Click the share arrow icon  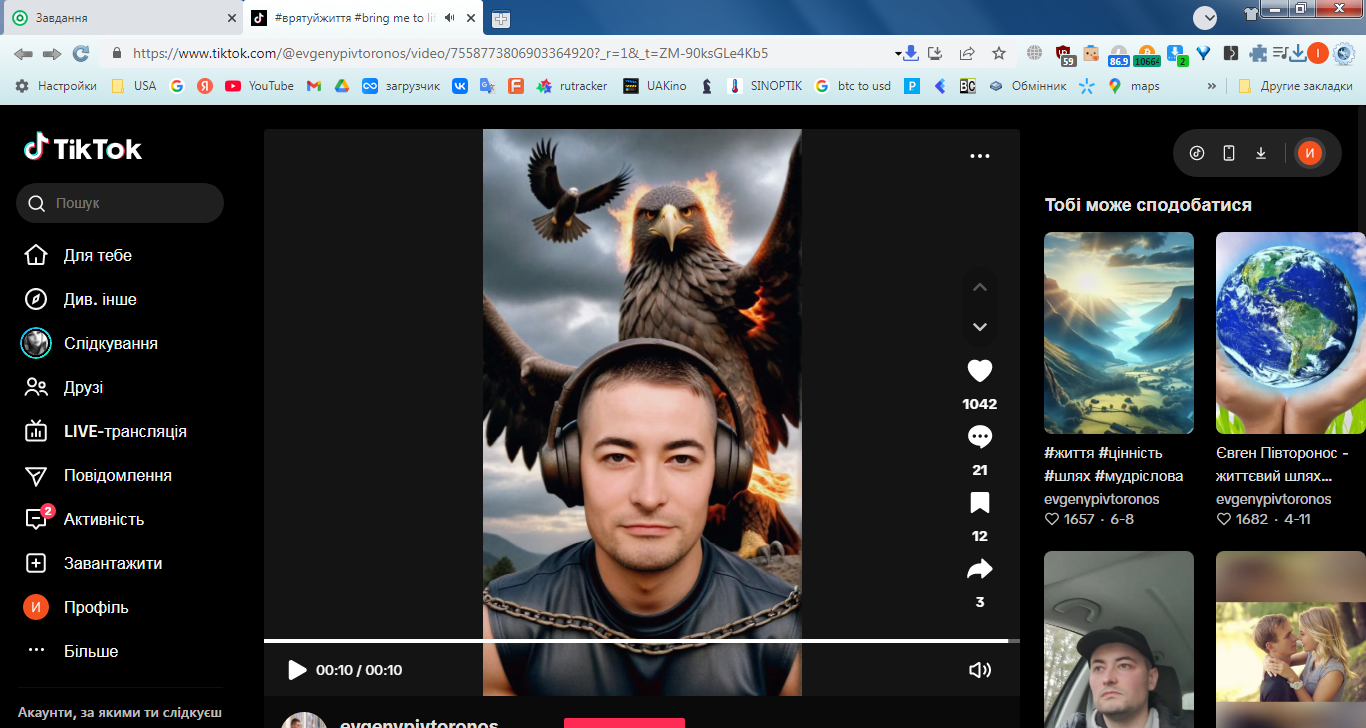[x=979, y=569]
